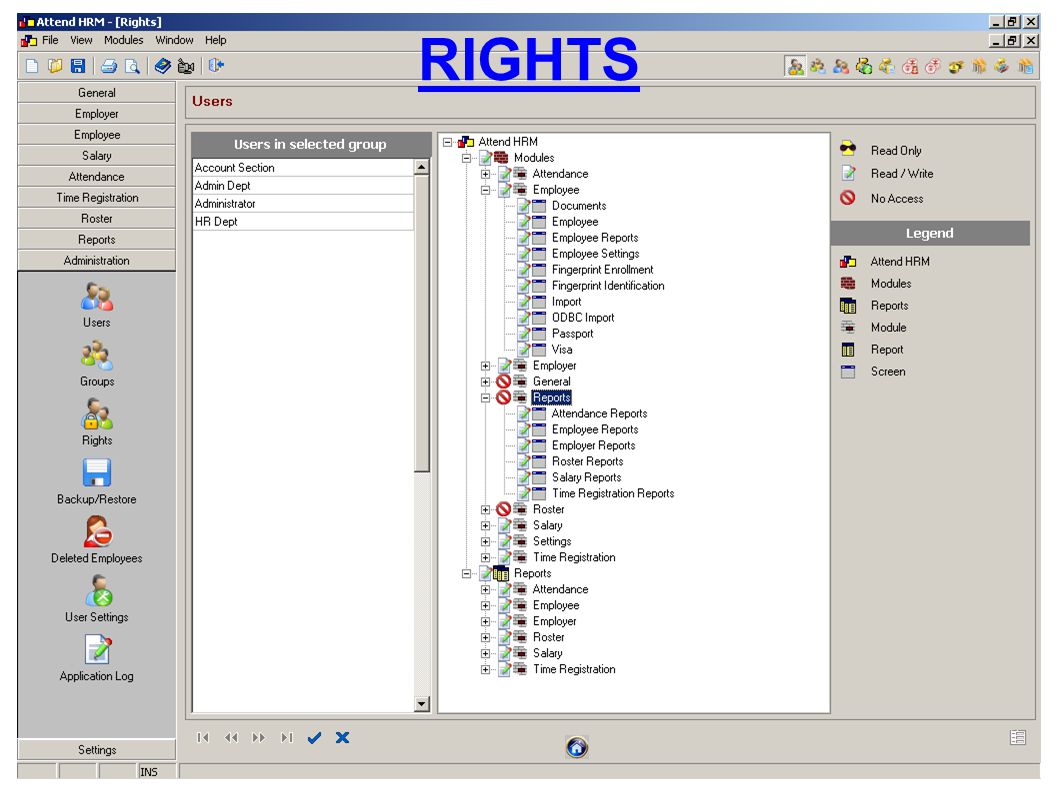Open the User Settings icon

[x=99, y=591]
